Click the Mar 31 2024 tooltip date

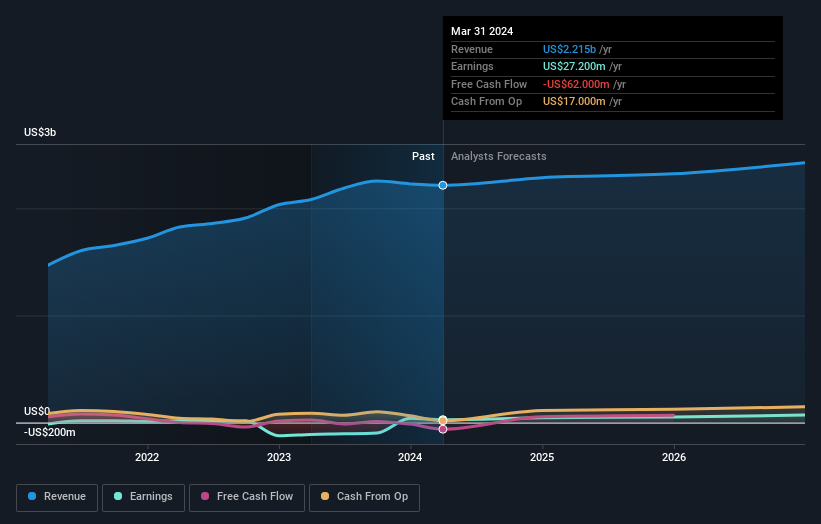(x=482, y=31)
